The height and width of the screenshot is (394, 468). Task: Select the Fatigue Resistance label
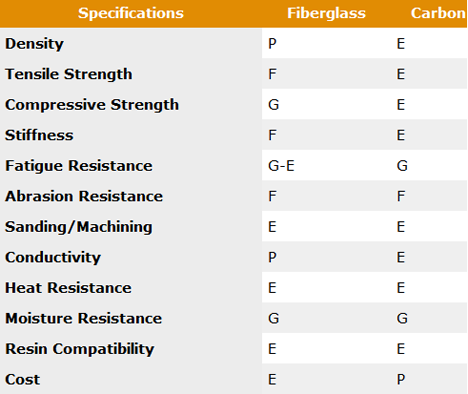point(79,166)
